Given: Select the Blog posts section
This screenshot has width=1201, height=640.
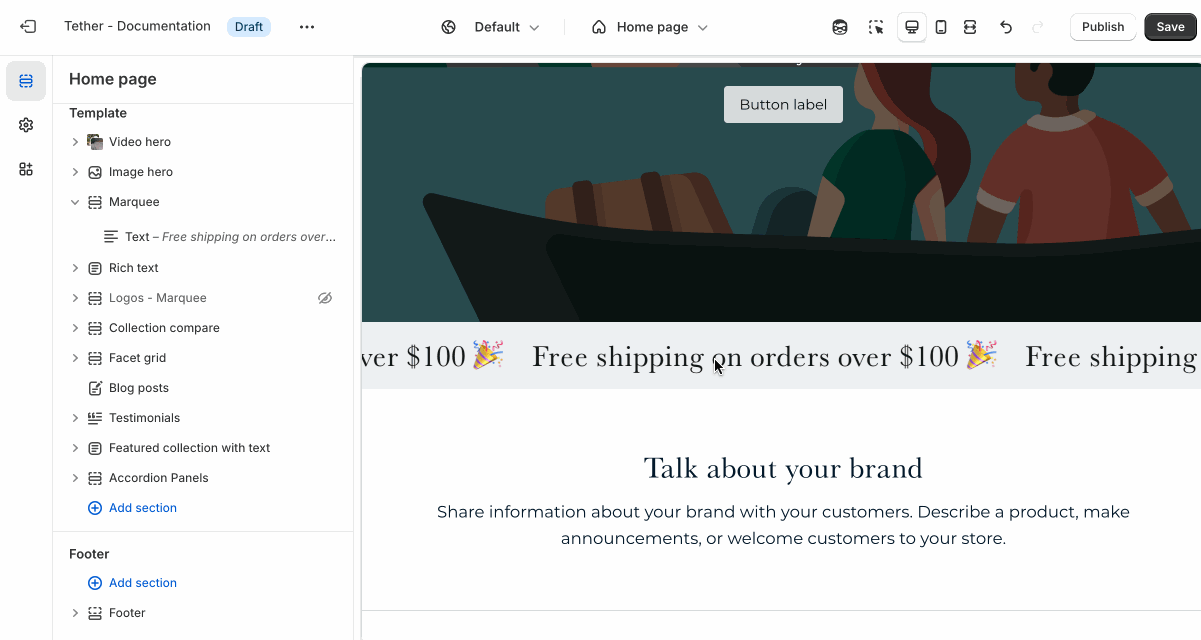Looking at the screenshot, I should click(138, 388).
